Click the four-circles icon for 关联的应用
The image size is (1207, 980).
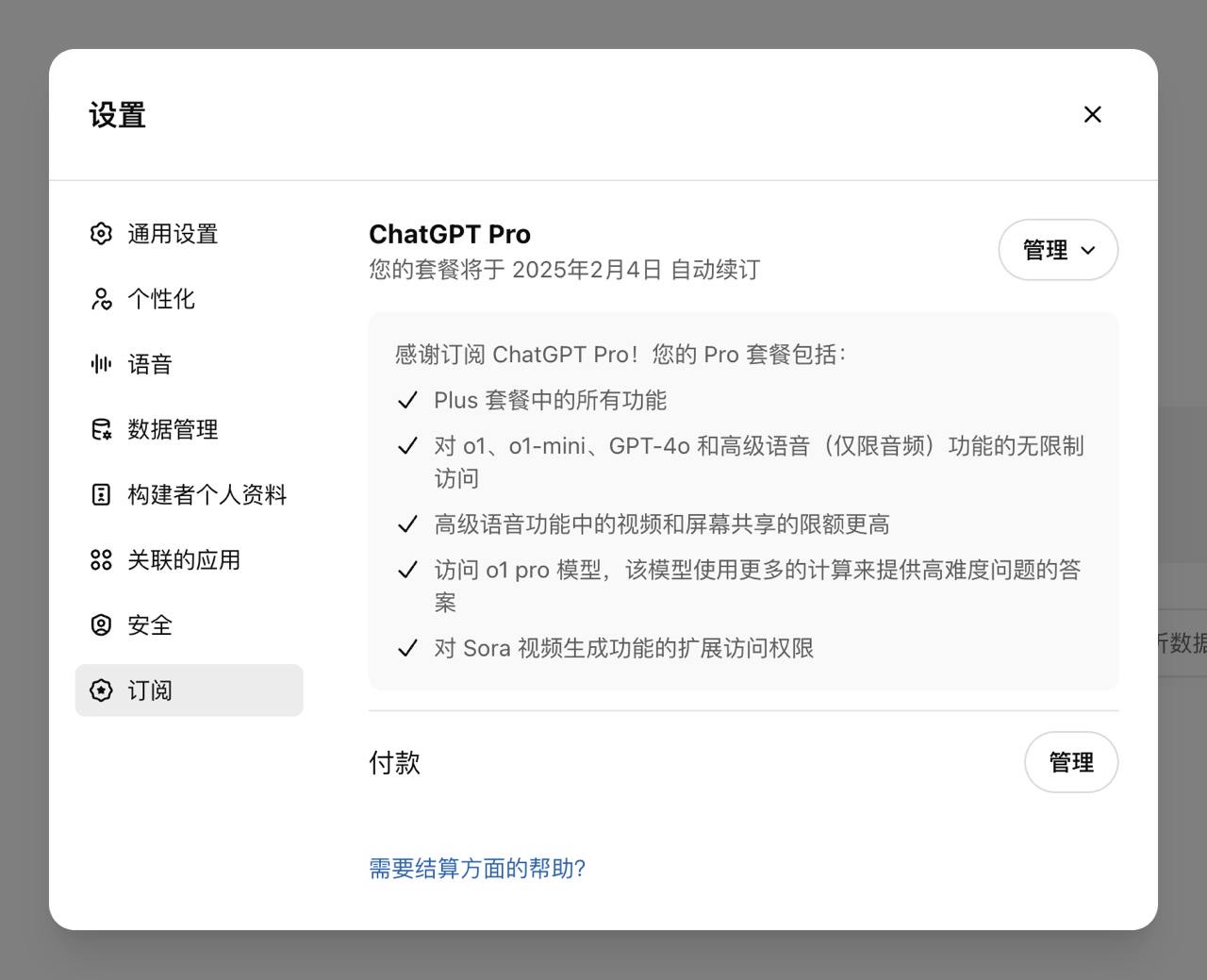[101, 560]
